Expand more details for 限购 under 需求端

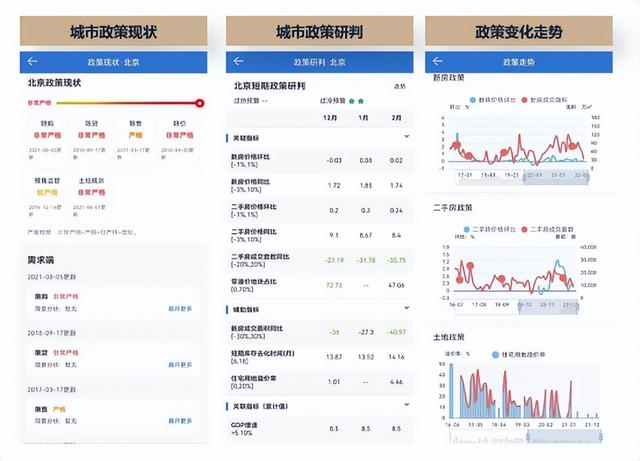point(180,309)
